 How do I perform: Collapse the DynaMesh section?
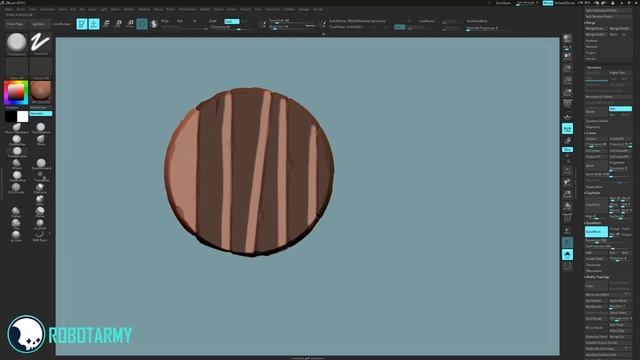tap(593, 223)
